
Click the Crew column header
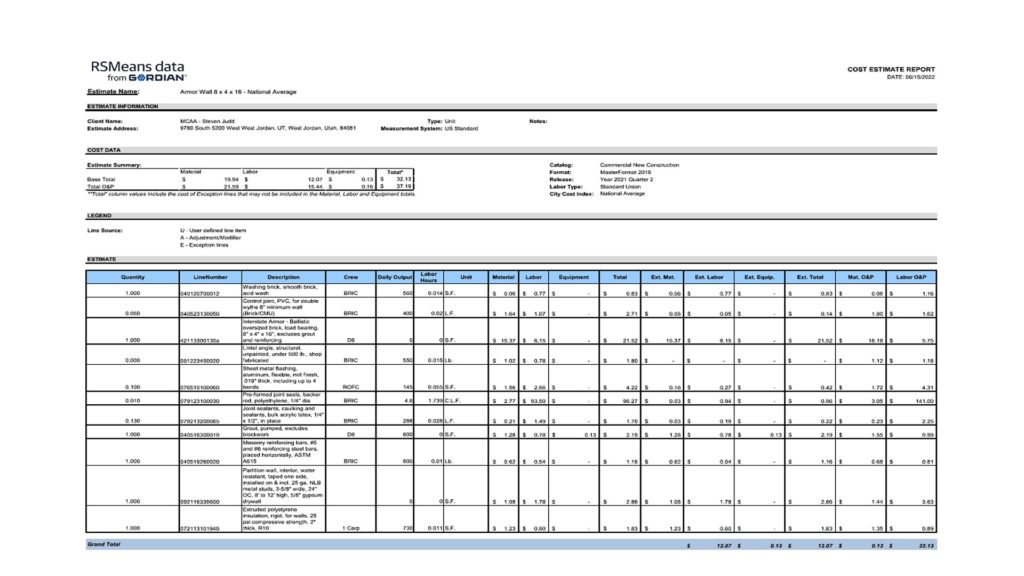pyautogui.click(x=350, y=277)
